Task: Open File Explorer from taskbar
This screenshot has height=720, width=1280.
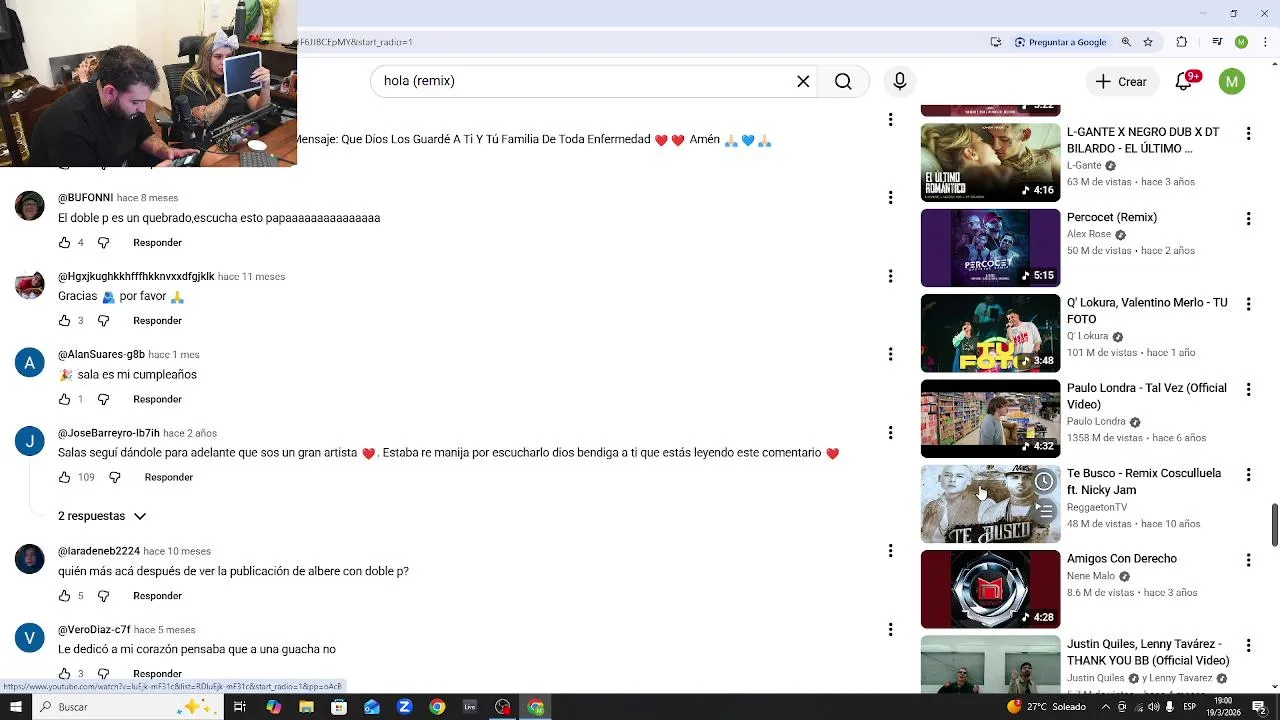Action: pos(306,707)
